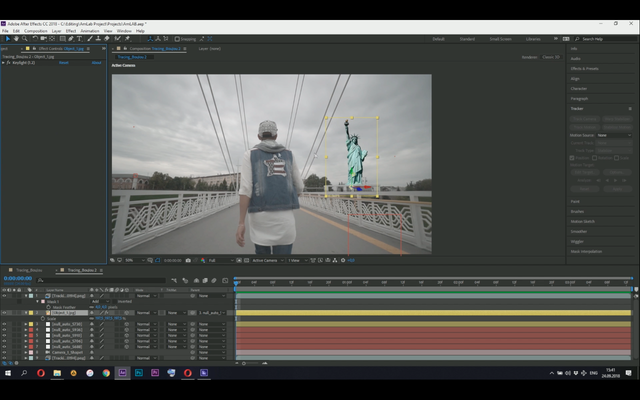Switch to the Tracing_Bounce timeline tab
Viewport: 640px width, 400px height.
tap(28, 270)
